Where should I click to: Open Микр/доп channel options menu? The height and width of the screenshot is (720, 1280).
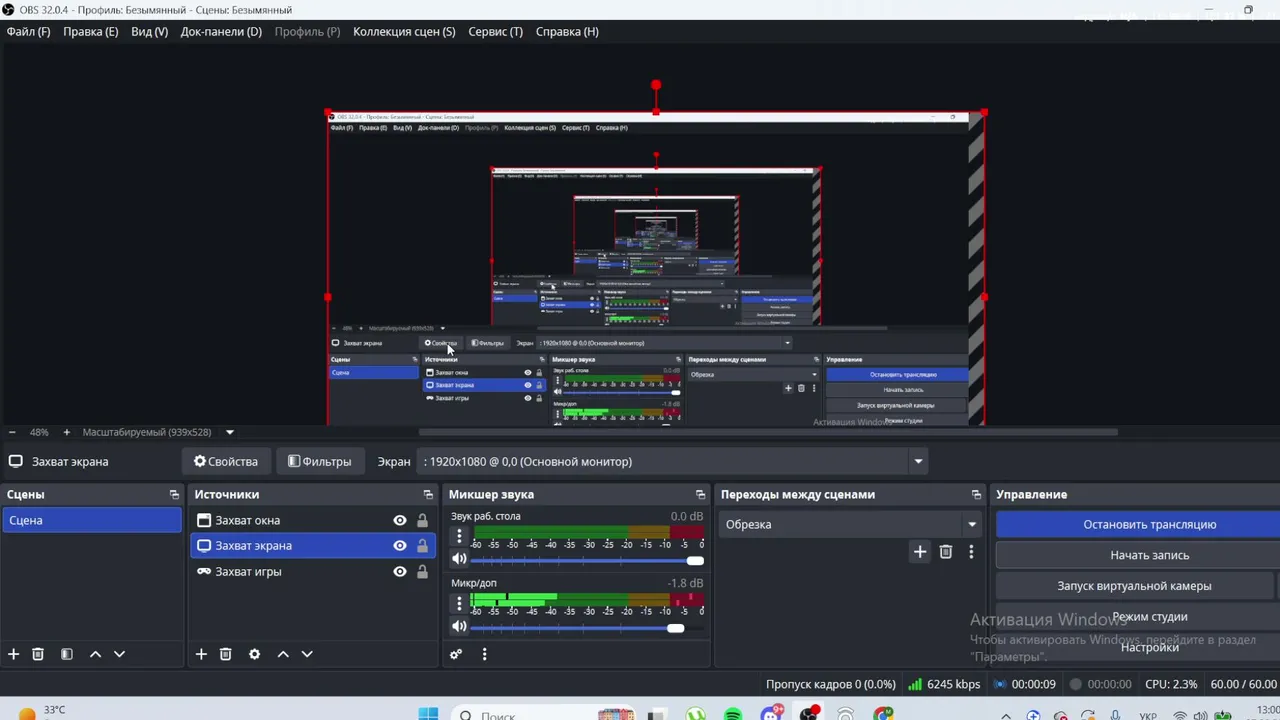pos(459,603)
